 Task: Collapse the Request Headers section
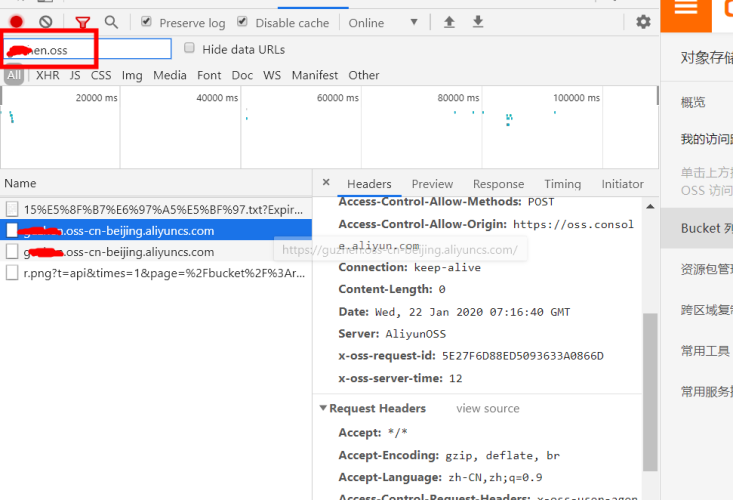(324, 408)
